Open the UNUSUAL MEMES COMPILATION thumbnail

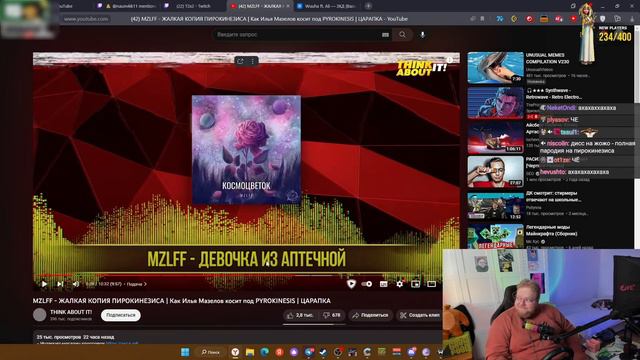pos(495,68)
